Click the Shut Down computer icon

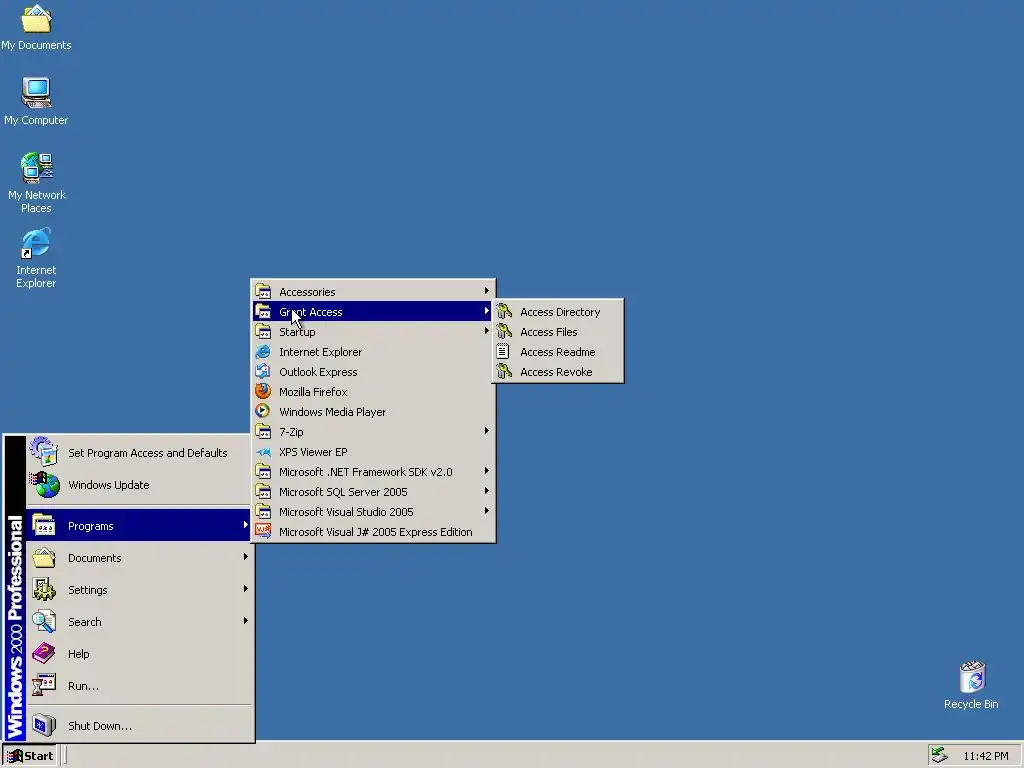point(44,725)
